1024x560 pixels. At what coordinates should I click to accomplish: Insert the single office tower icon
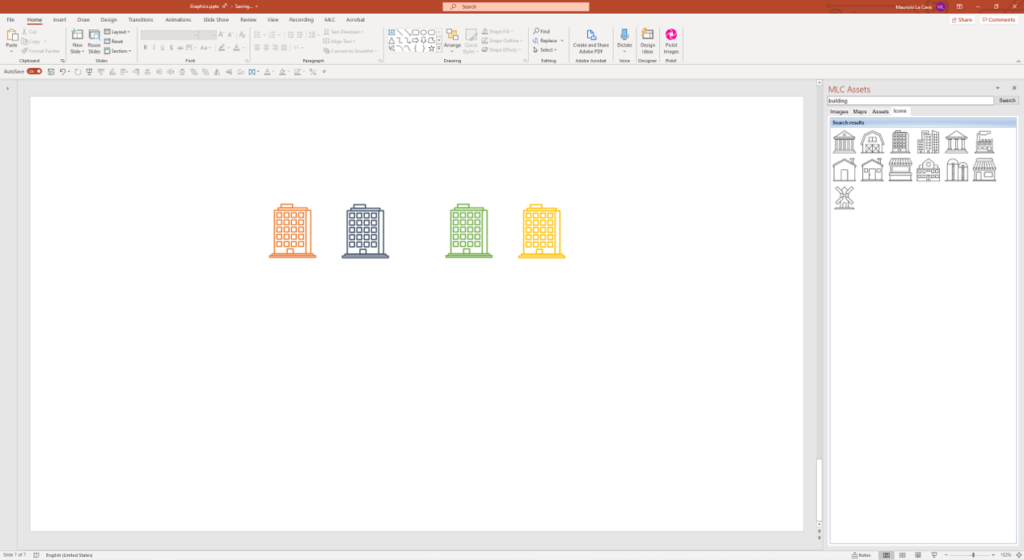900,142
